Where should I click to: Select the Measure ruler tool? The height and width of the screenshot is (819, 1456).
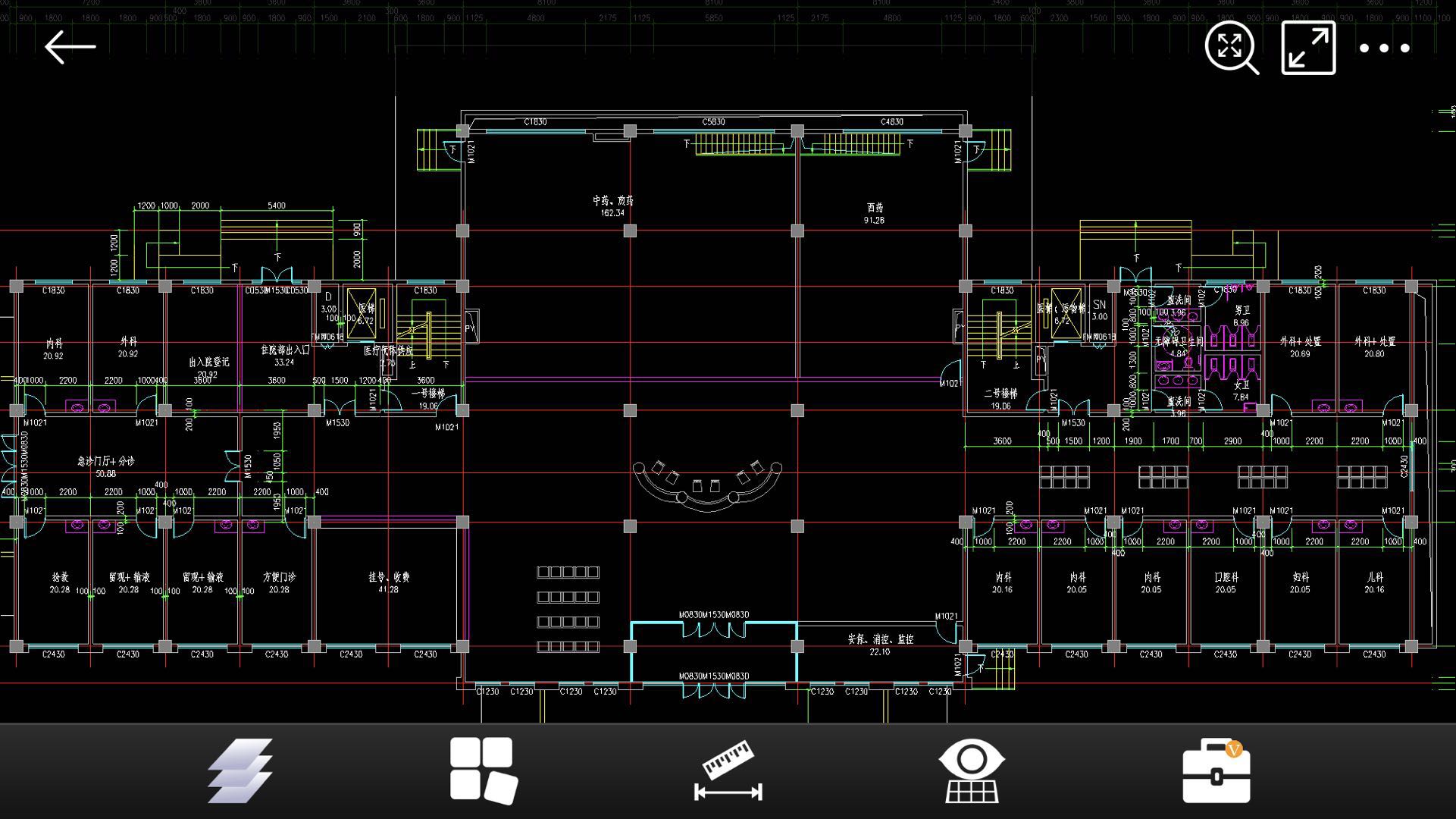pyautogui.click(x=728, y=770)
